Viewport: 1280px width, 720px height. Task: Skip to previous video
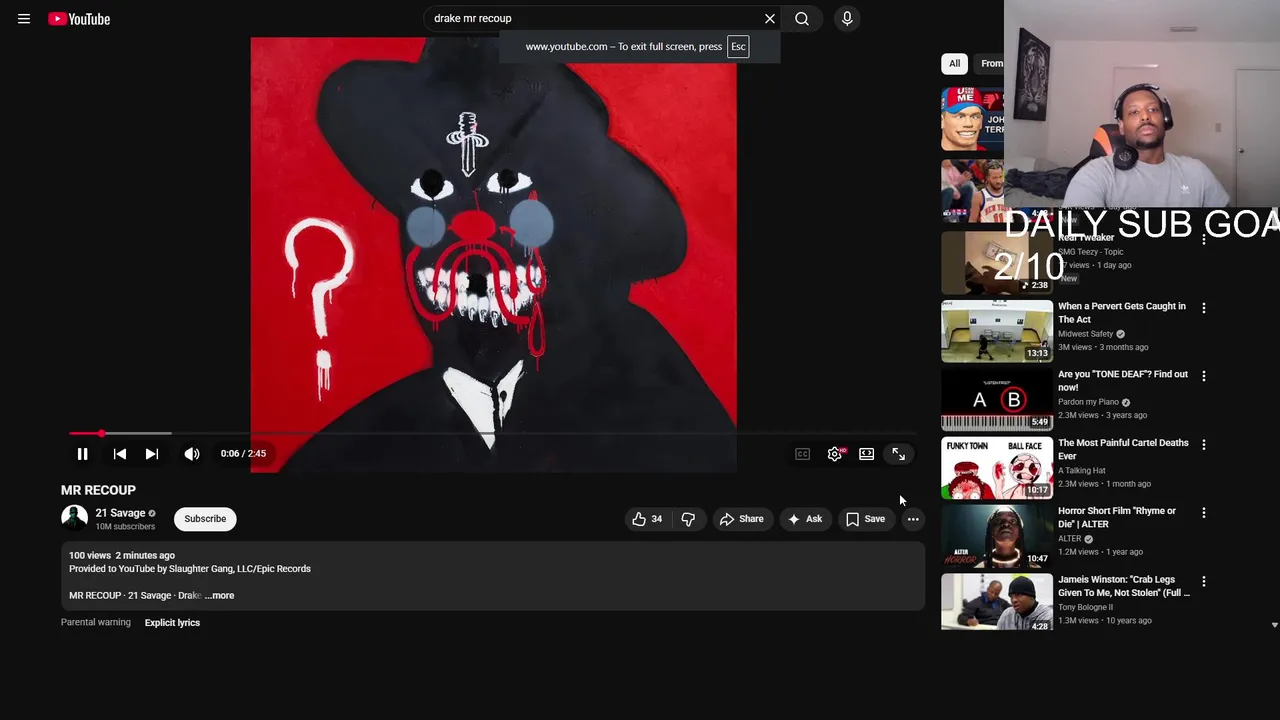click(x=120, y=454)
